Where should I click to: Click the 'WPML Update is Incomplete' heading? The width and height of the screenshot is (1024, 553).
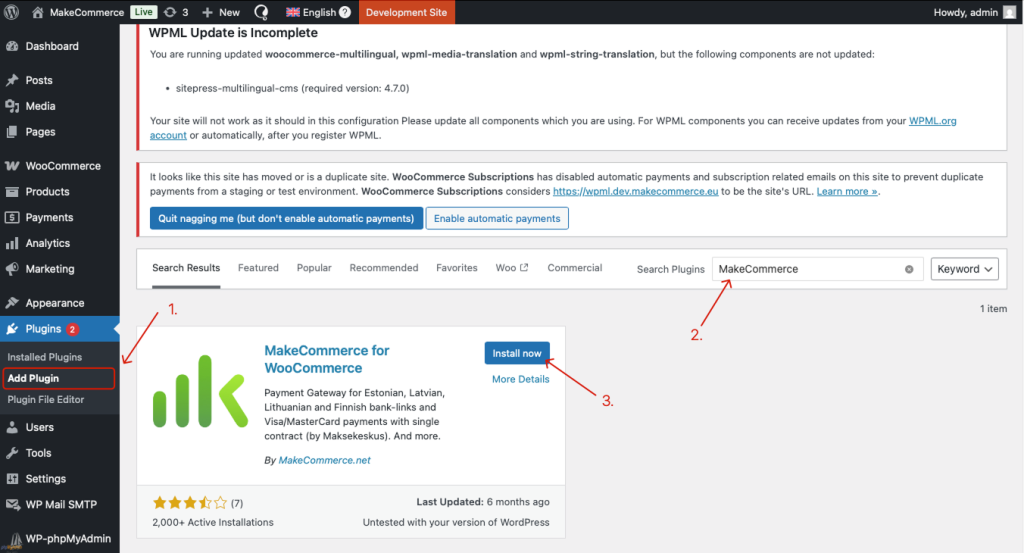click(233, 33)
